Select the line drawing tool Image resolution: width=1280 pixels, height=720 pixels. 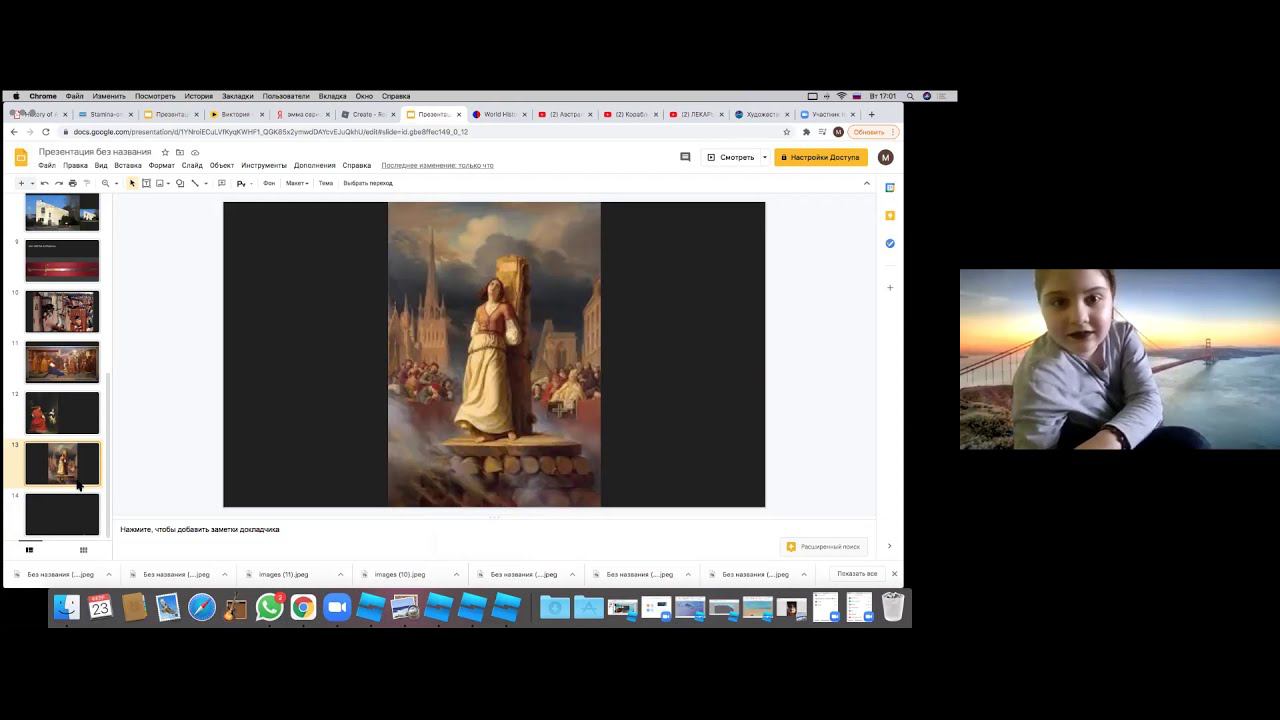(194, 183)
